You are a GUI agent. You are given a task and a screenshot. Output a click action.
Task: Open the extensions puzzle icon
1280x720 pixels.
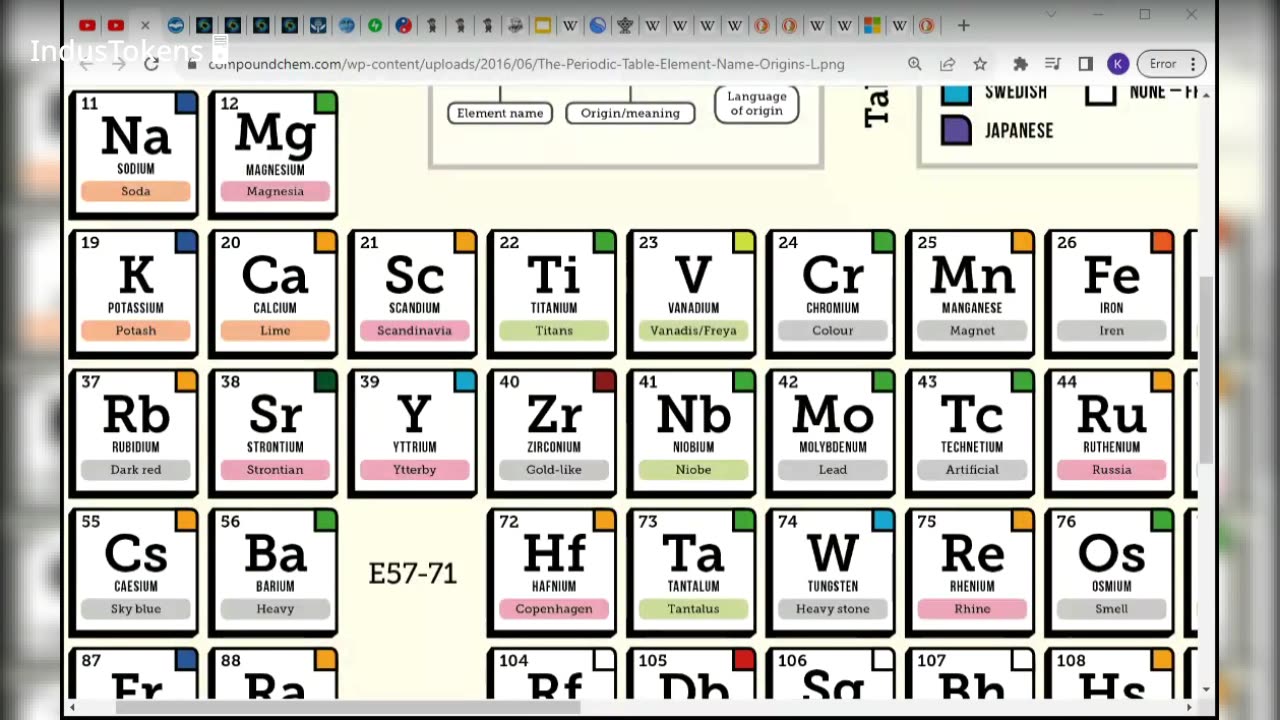pos(1020,64)
